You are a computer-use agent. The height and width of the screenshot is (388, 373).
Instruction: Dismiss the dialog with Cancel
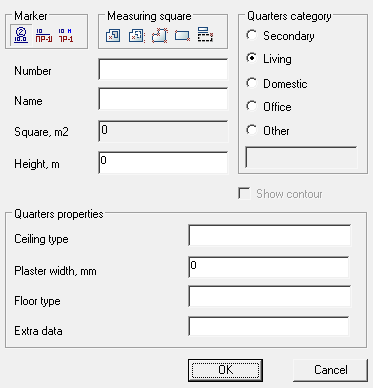pyautogui.click(x=330, y=370)
